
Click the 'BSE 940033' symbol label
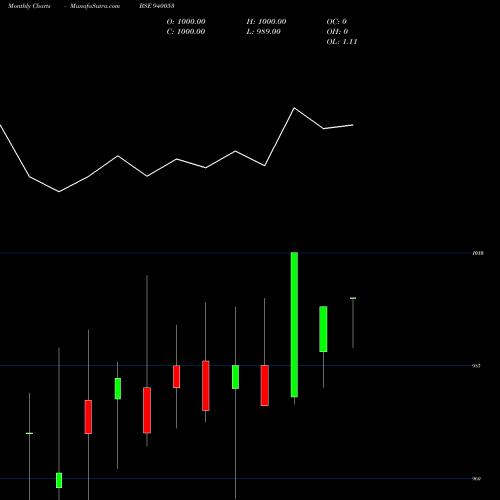tap(157, 6)
